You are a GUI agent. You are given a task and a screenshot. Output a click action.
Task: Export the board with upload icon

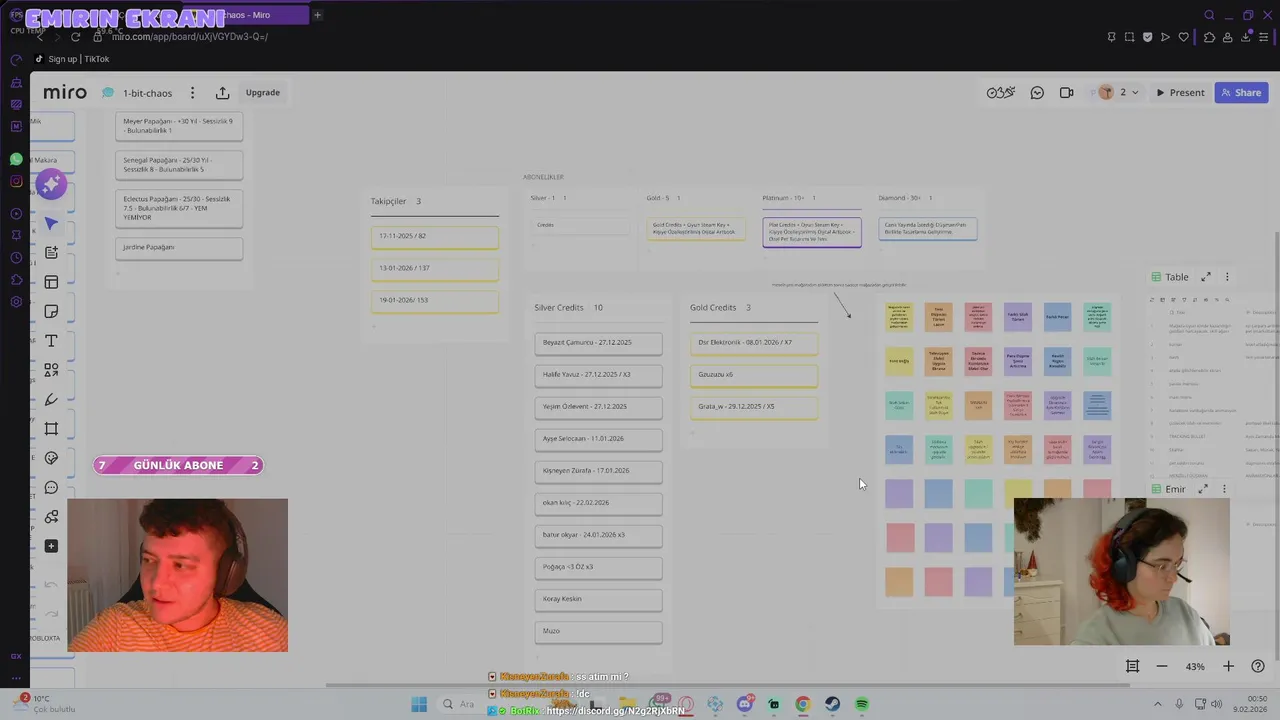coord(222,93)
